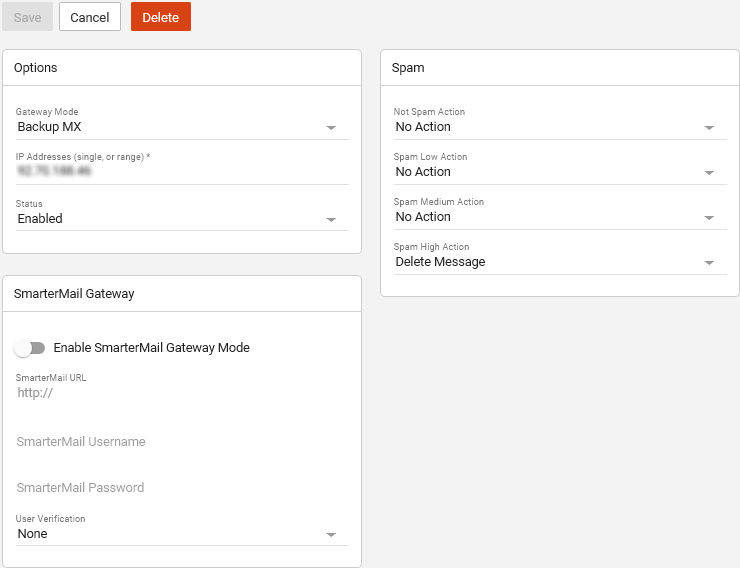Click the SmarterMail Password field
The image size is (740, 568).
click(180, 488)
